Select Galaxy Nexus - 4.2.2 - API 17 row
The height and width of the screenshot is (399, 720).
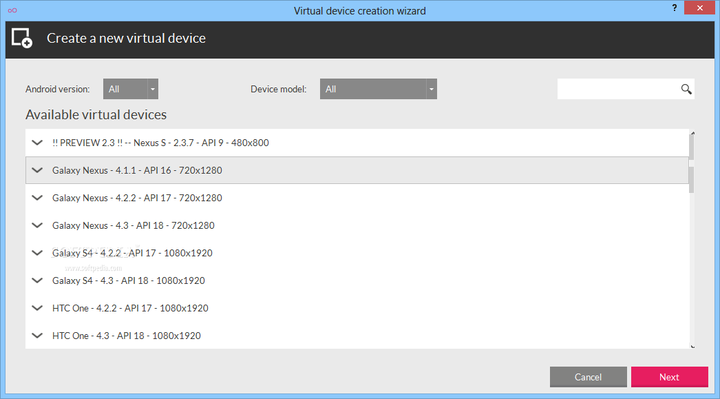357,198
